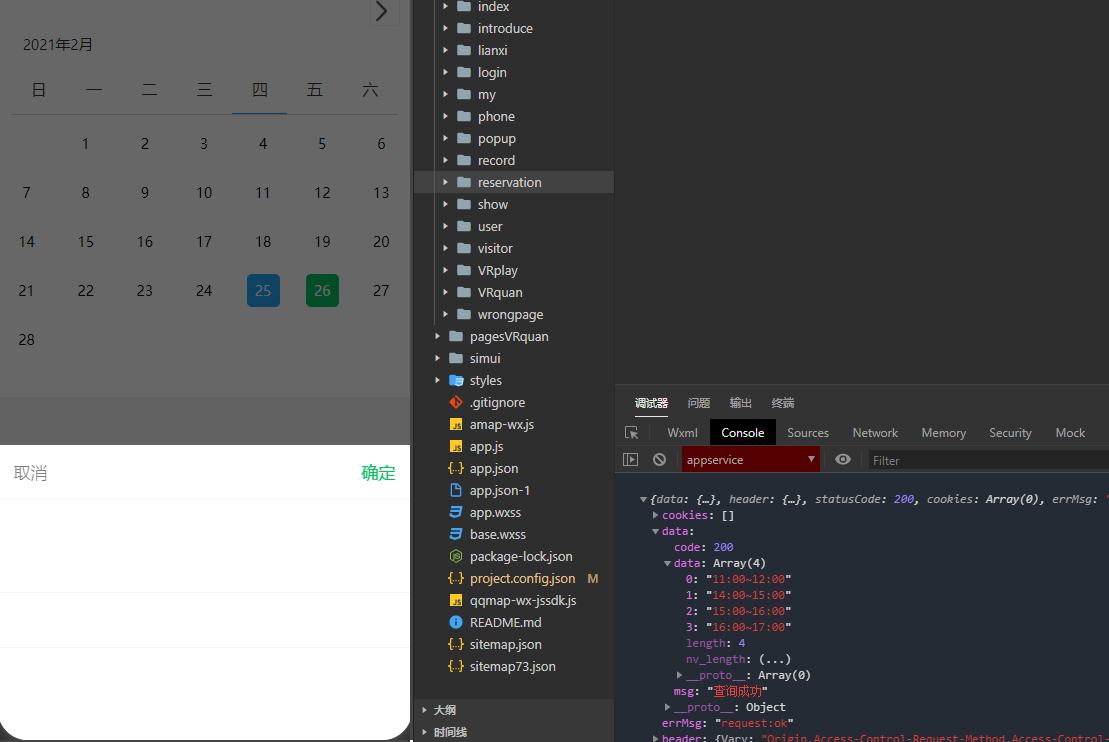Switch to the 终端 terminal tab
Image resolution: width=1109 pixels, height=742 pixels.
tap(783, 403)
